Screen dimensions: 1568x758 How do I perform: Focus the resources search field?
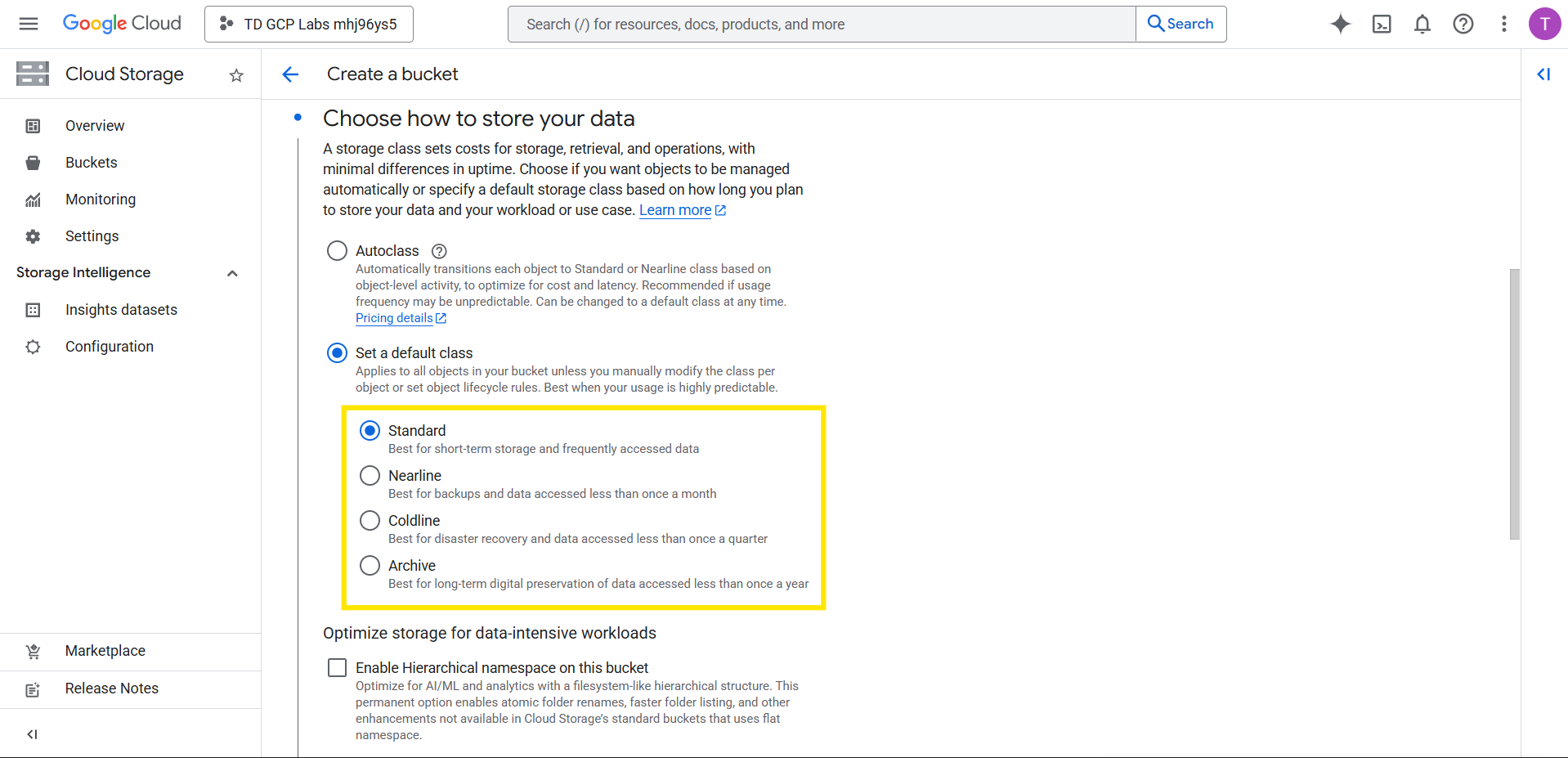[x=821, y=24]
